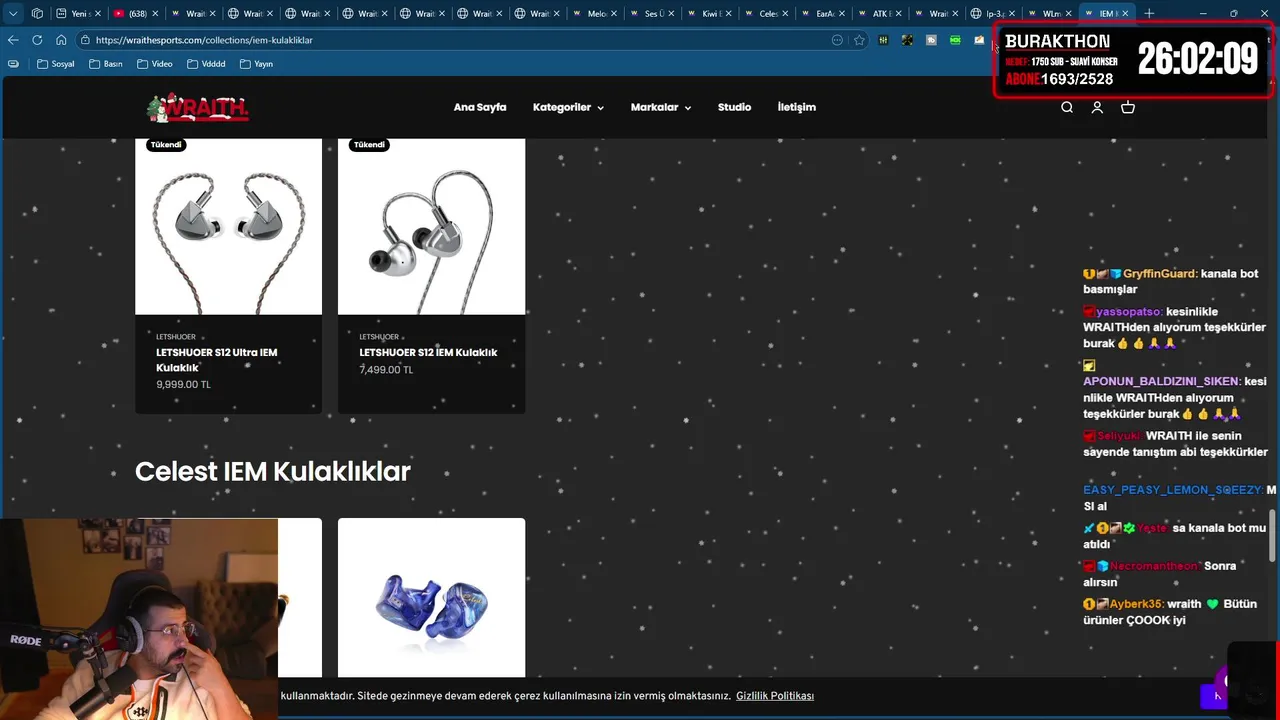
Task: Open the İletişim menu item
Action: (x=797, y=107)
